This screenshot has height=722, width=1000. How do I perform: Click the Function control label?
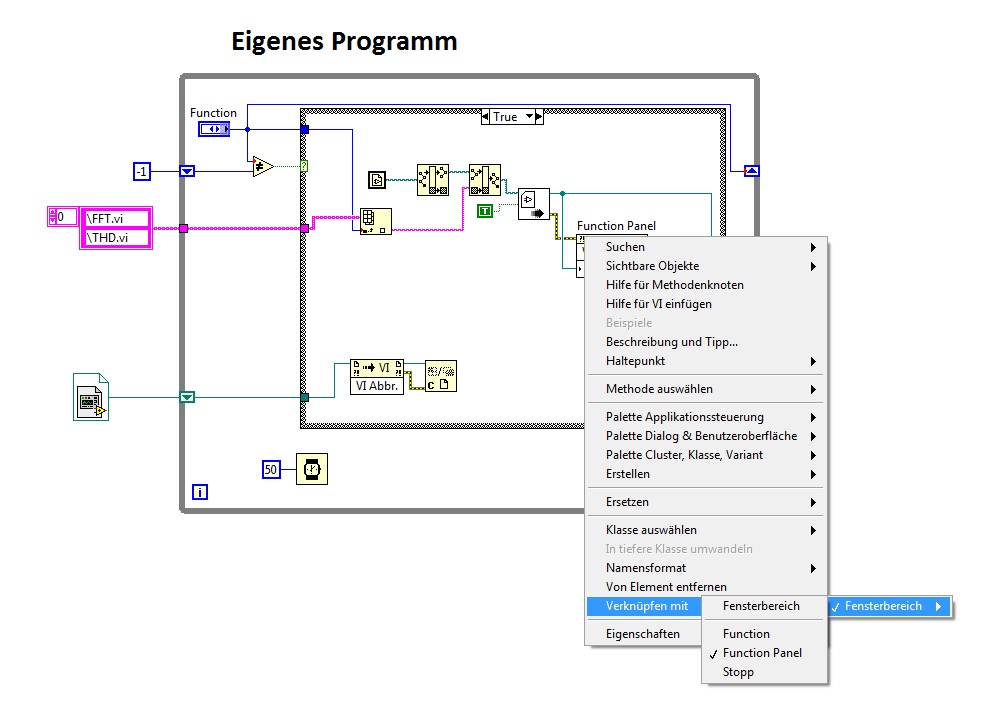point(213,113)
